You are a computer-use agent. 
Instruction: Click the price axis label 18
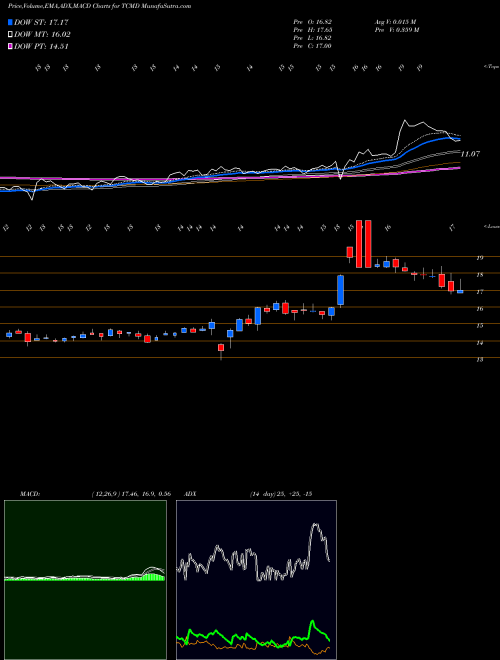pyautogui.click(x=479, y=275)
